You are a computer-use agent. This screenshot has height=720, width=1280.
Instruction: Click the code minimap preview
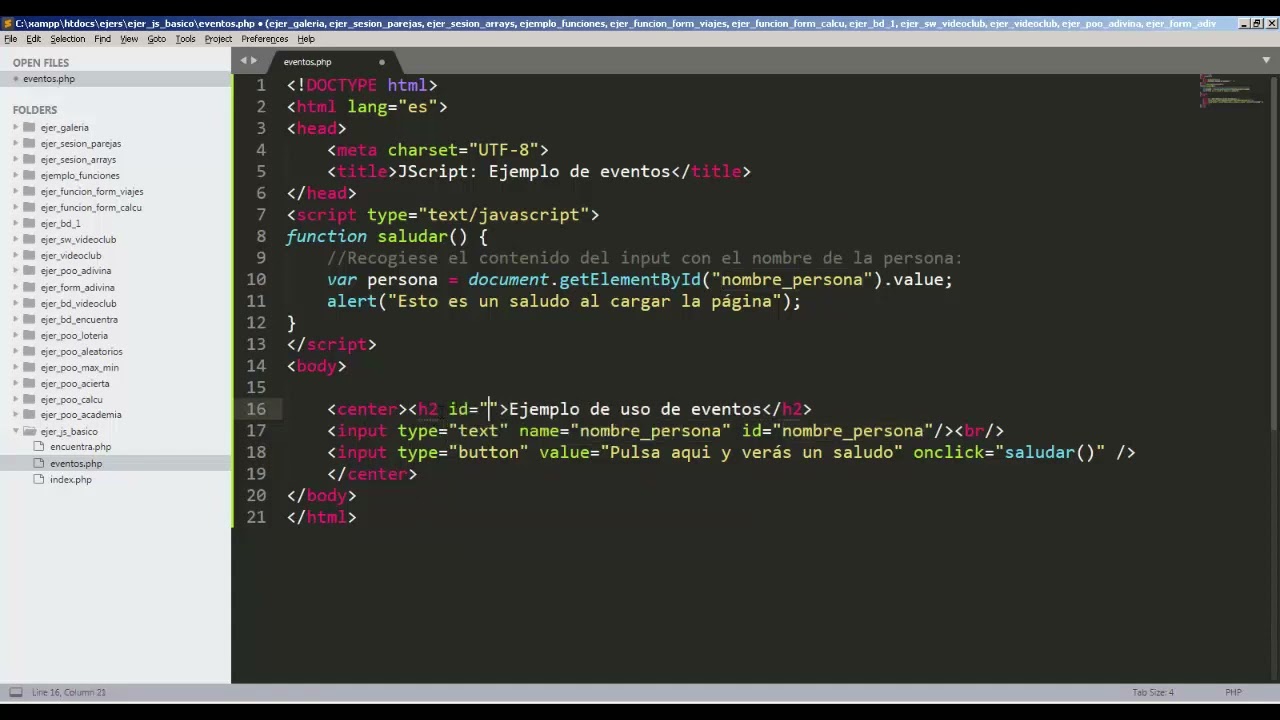(1231, 90)
